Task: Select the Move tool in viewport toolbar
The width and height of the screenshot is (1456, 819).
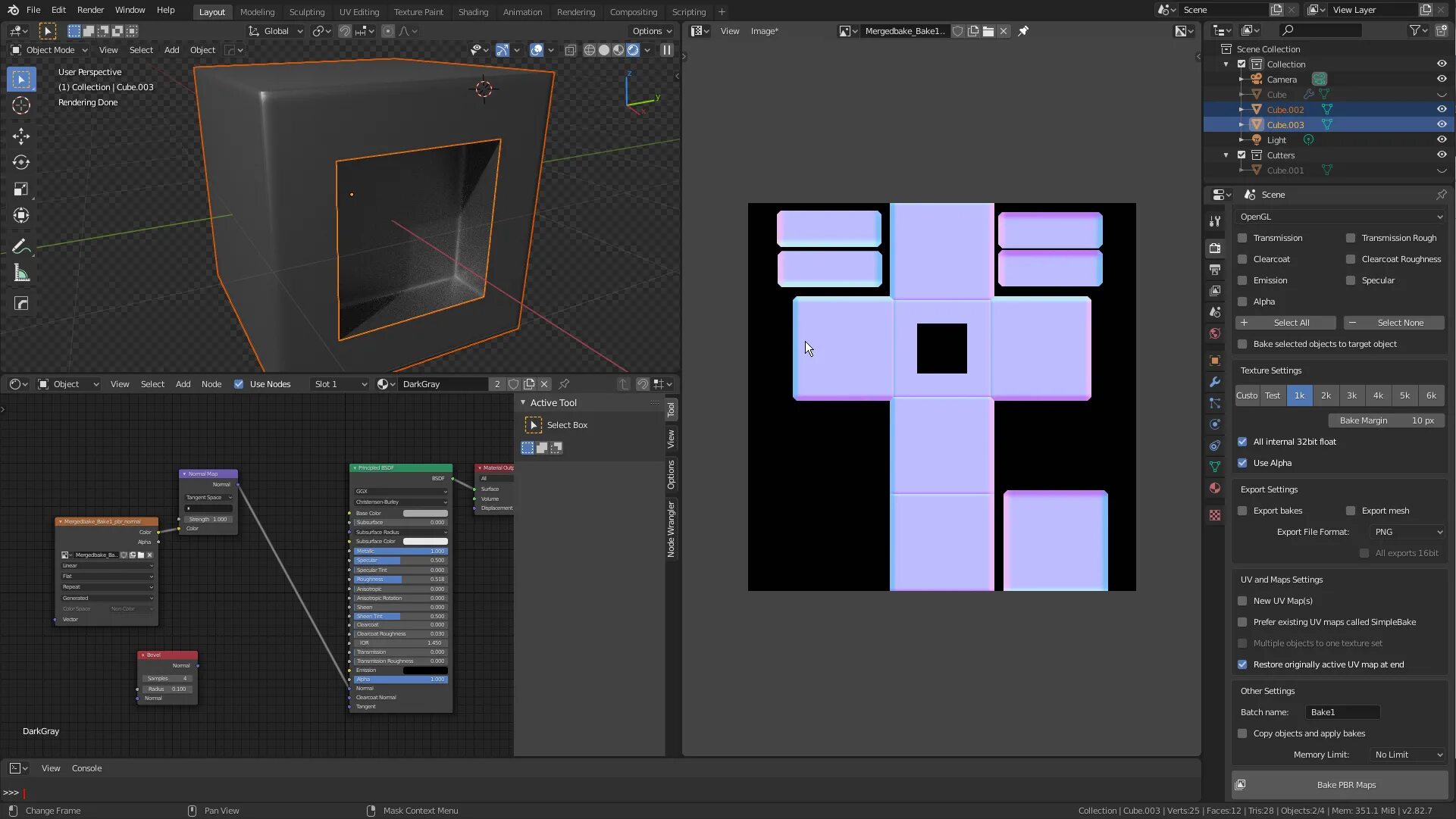Action: (21, 136)
